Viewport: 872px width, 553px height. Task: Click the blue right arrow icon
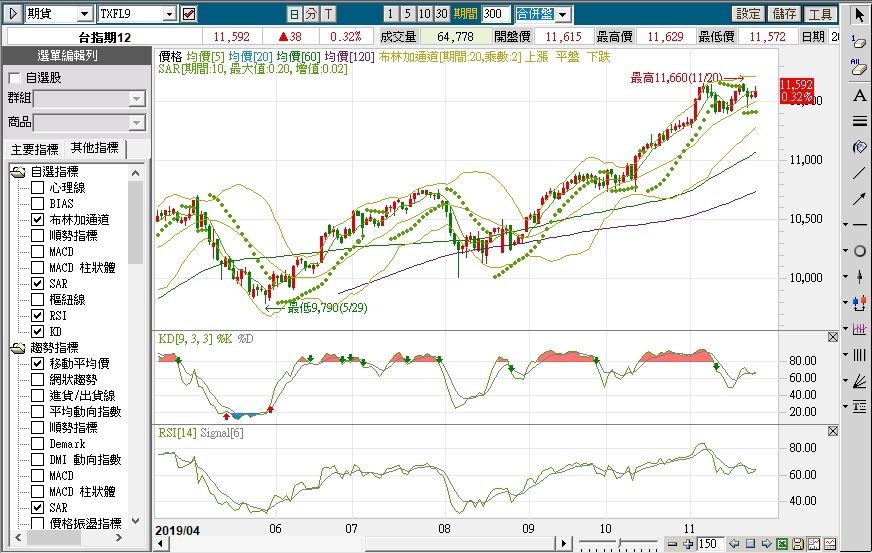pos(766,544)
